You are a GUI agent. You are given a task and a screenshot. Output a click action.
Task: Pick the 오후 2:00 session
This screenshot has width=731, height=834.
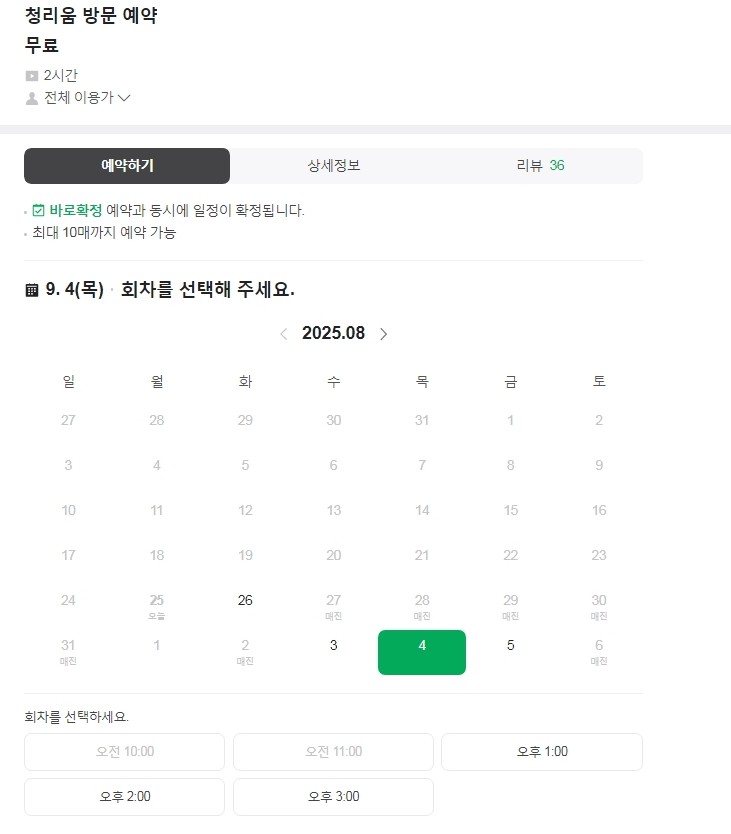pyautogui.click(x=124, y=797)
